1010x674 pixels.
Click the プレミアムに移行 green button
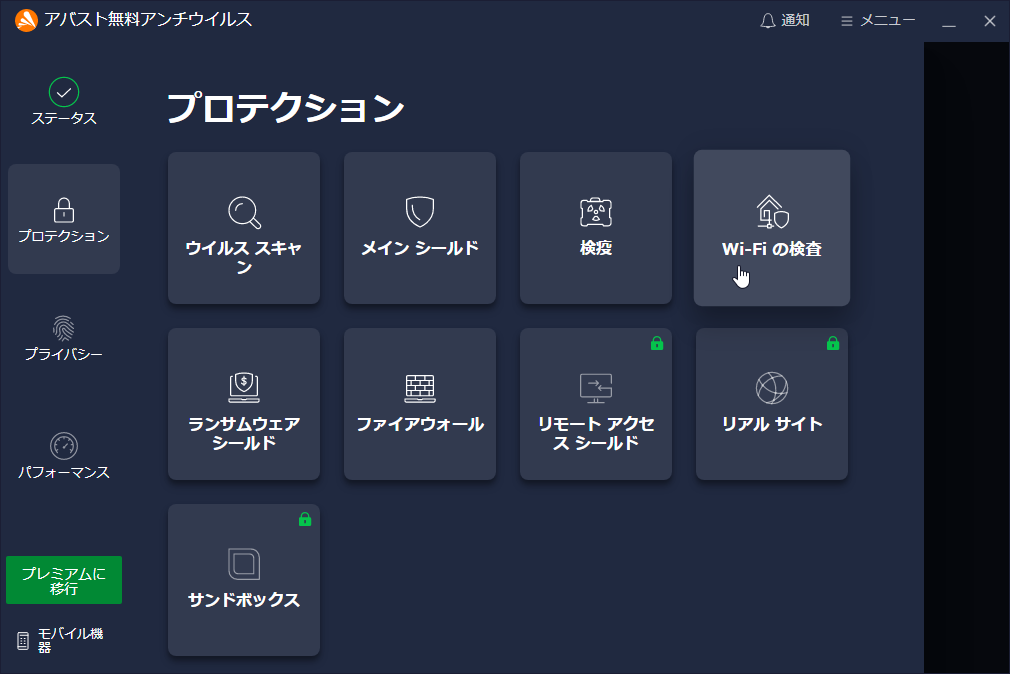coord(64,580)
